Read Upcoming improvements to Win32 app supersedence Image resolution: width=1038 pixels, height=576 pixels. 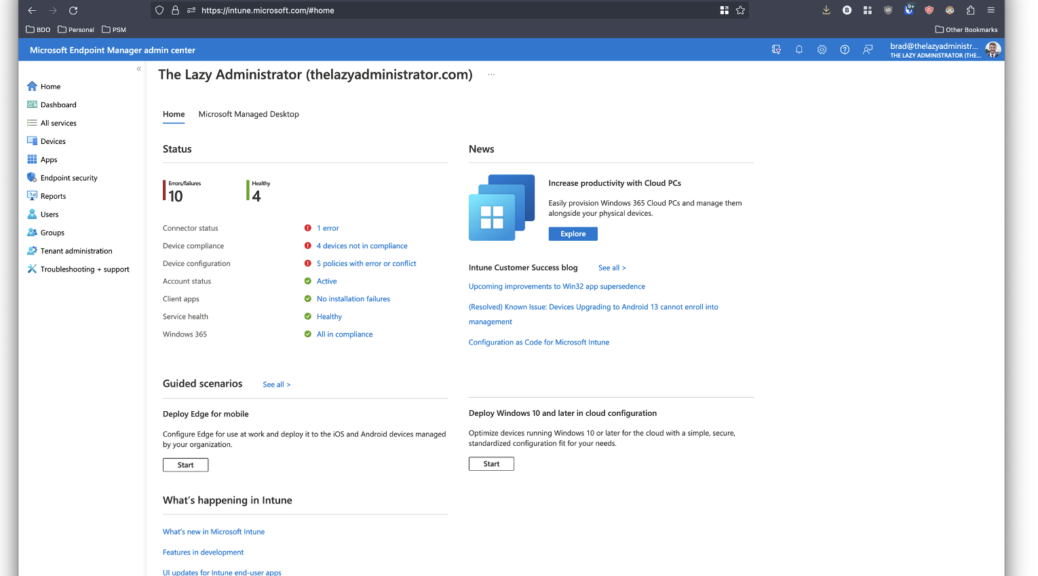click(x=557, y=287)
